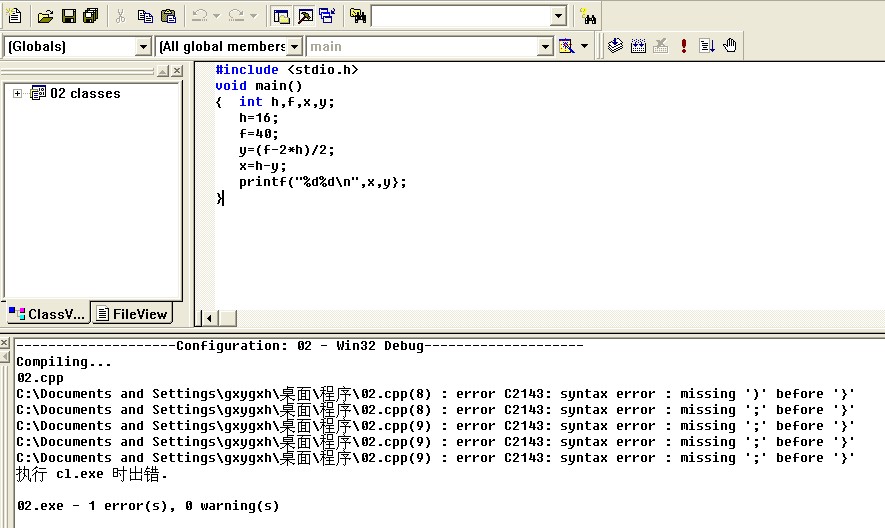
Task: Close the workspace panel with X
Action: (177, 71)
